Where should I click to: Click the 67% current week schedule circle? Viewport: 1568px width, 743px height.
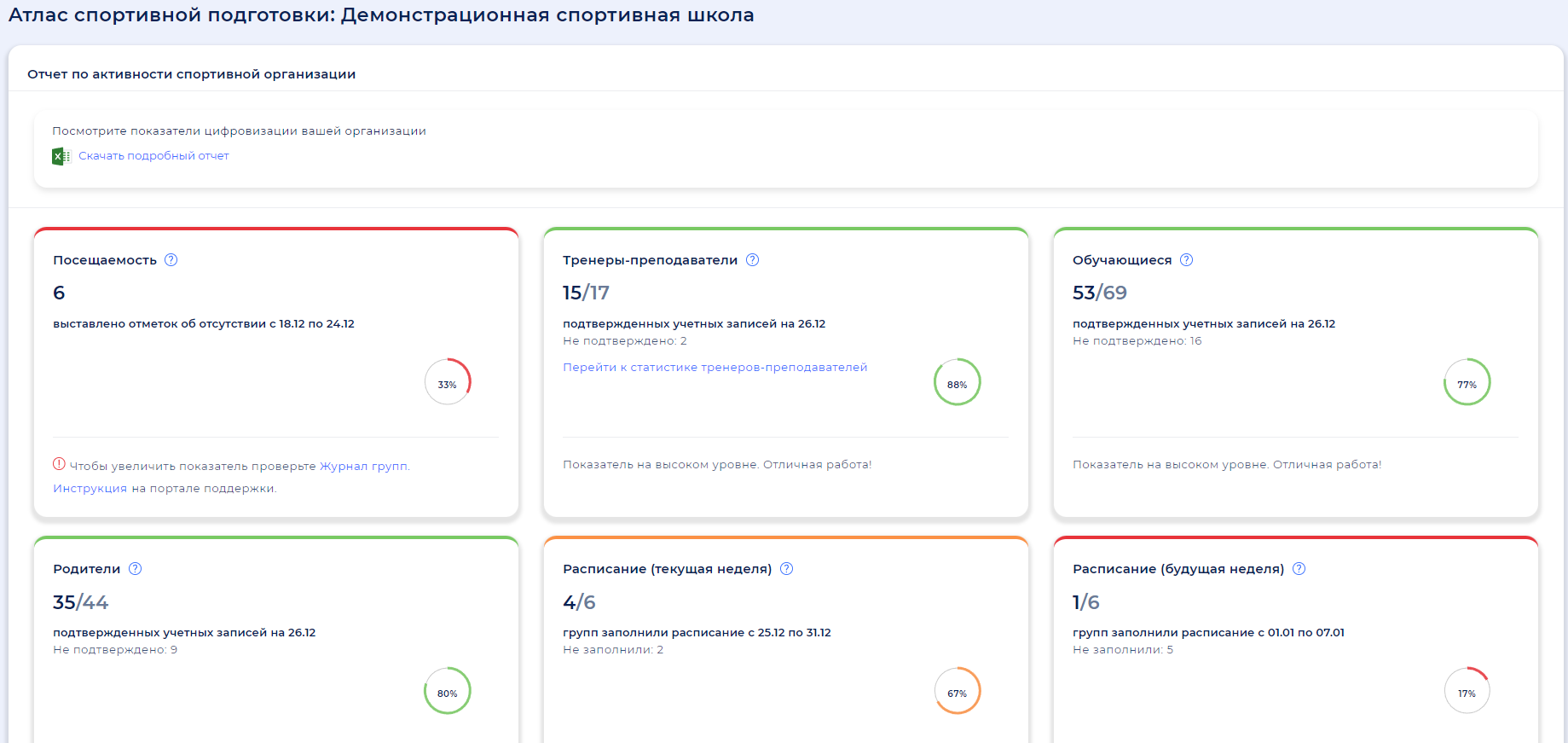[x=958, y=691]
